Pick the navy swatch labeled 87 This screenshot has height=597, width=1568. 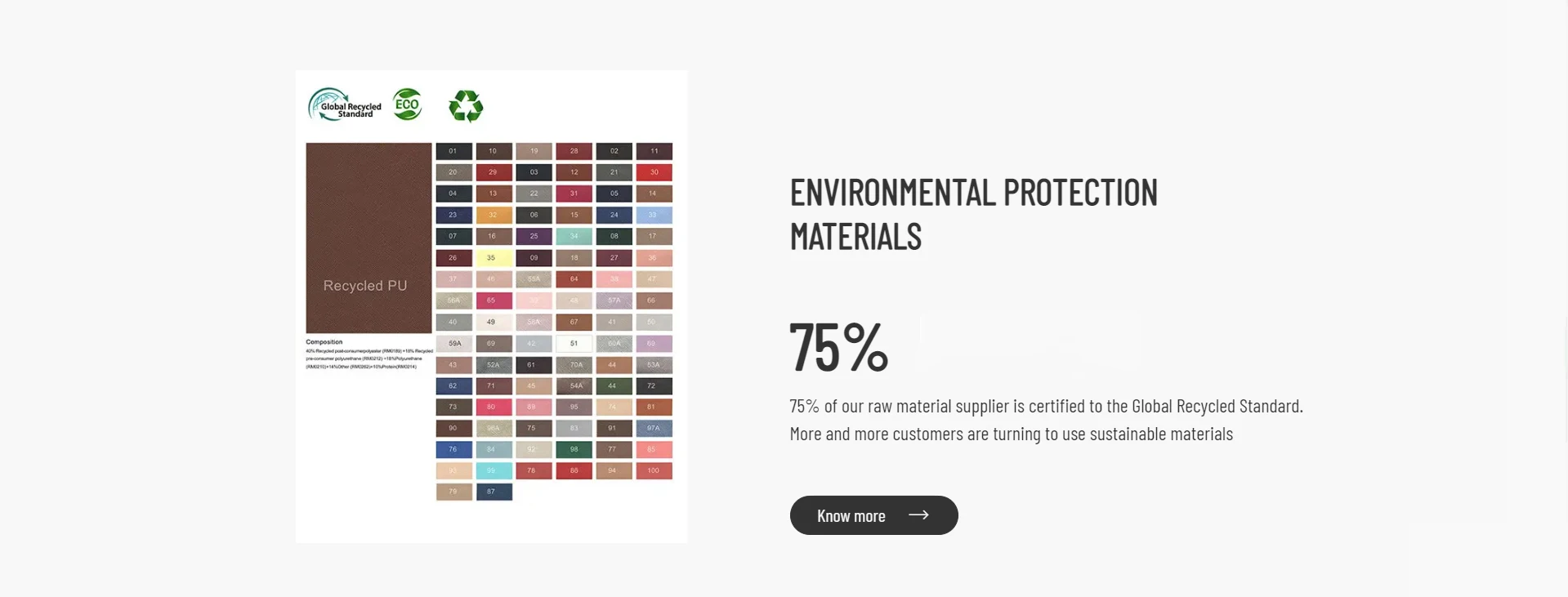(x=494, y=492)
